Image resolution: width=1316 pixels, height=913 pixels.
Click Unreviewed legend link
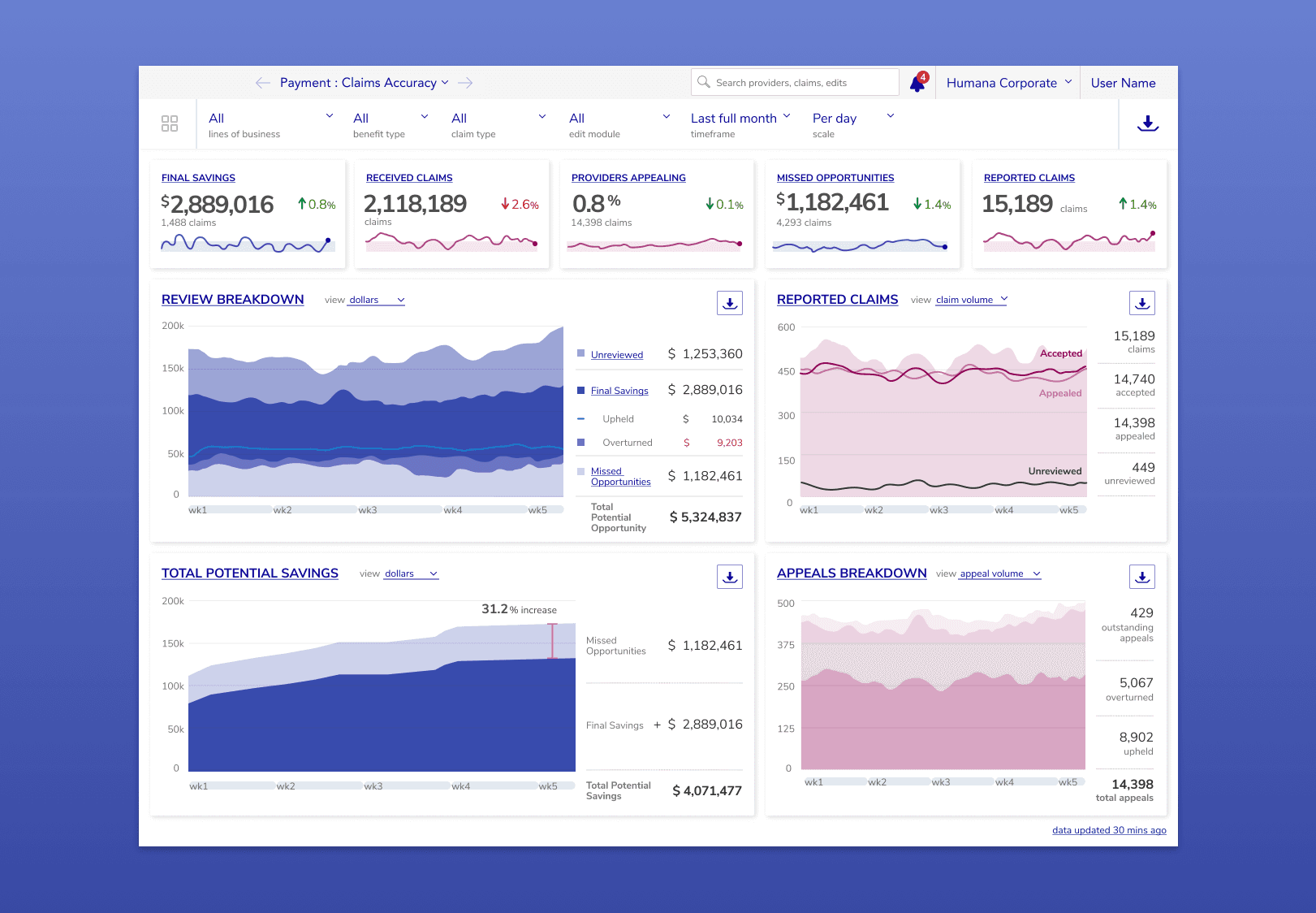tap(617, 355)
